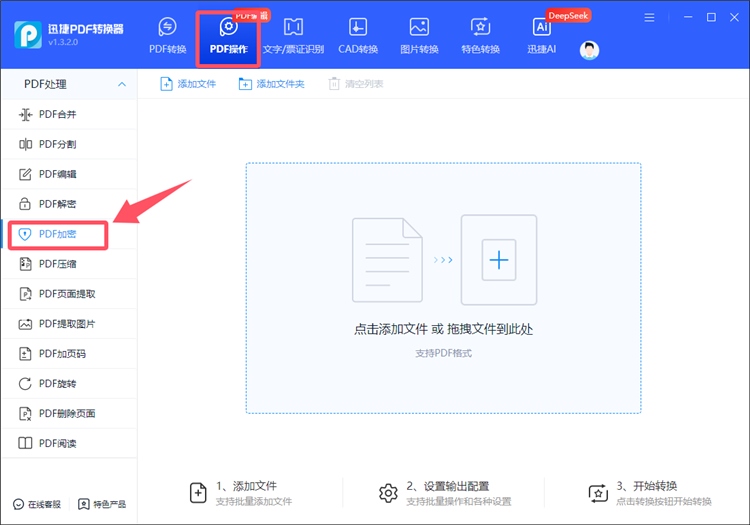Image resolution: width=750 pixels, height=525 pixels.
Task: Click the step 1 添加文件 icon
Action: (x=198, y=493)
